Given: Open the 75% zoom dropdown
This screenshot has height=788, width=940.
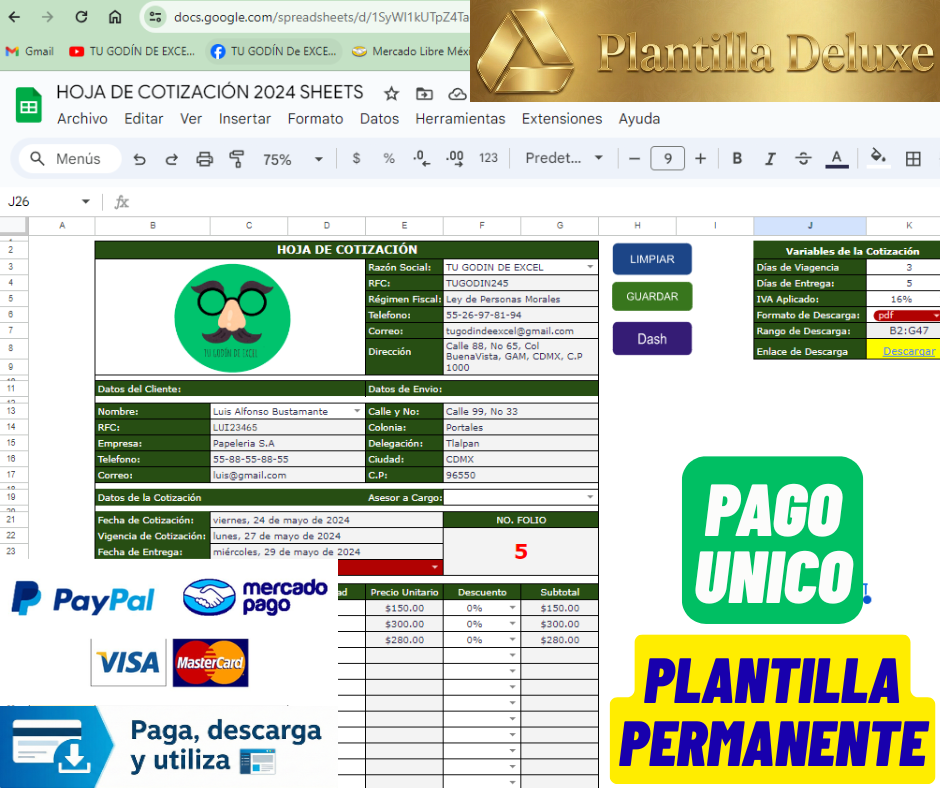Looking at the screenshot, I should (x=293, y=159).
